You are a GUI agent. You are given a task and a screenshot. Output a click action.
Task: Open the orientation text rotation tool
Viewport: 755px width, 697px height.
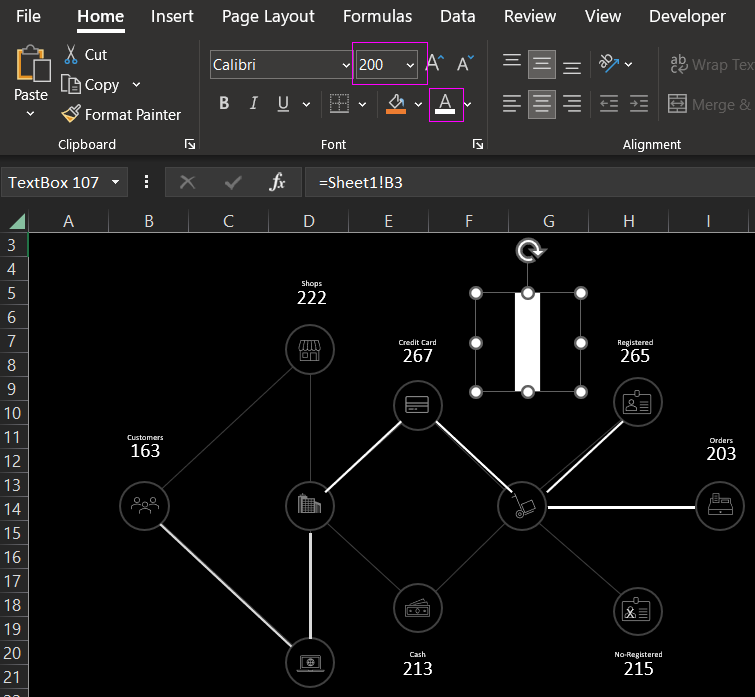pos(609,64)
